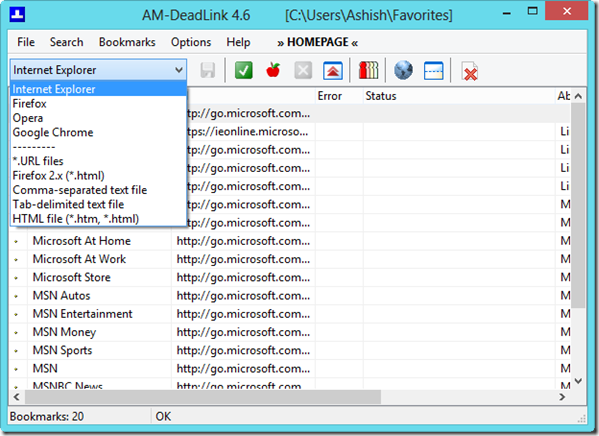Click the horizontal scrollbar right arrow
This screenshot has height=436, width=599.
coord(562,397)
